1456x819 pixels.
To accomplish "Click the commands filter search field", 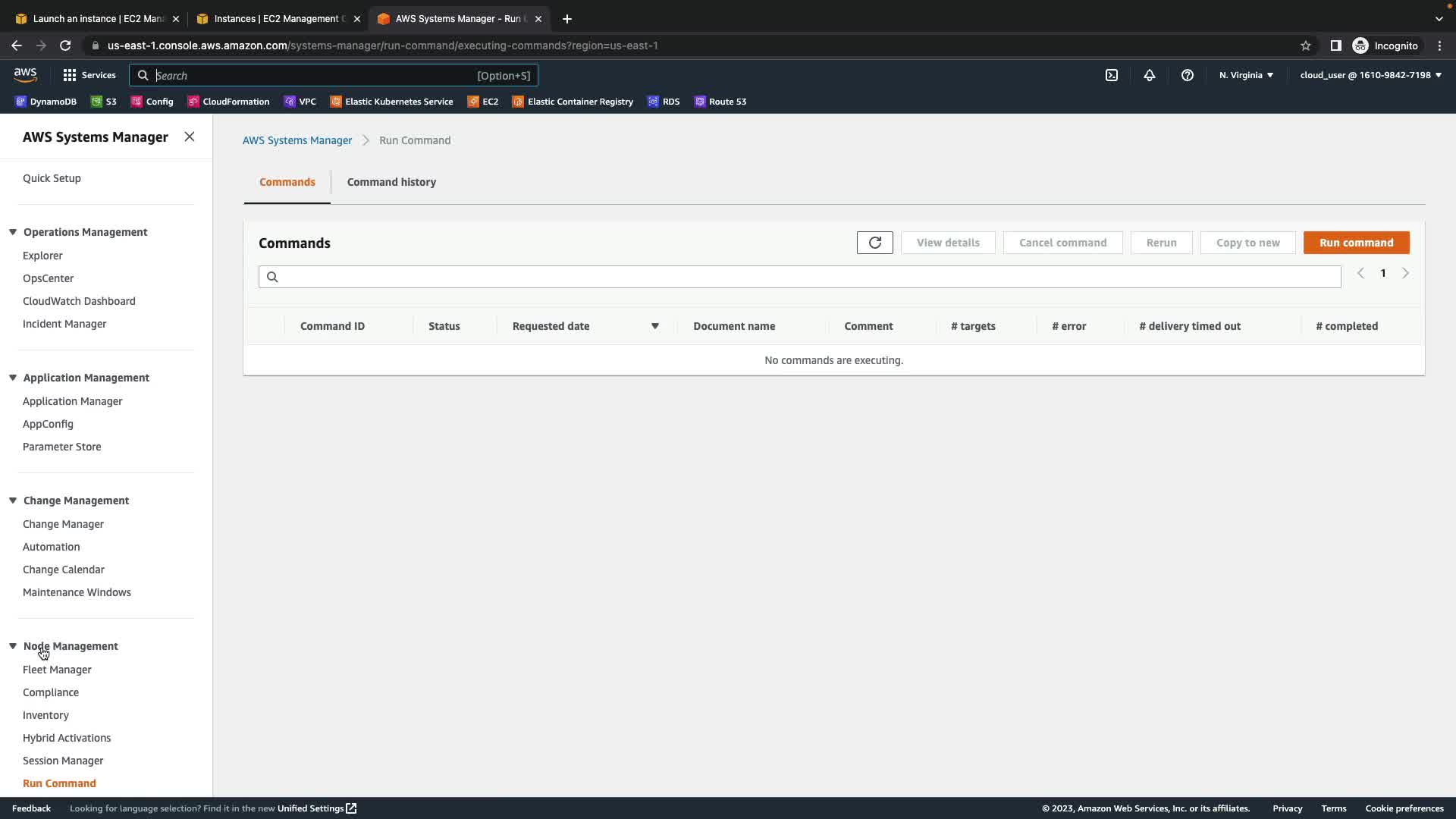I will [x=799, y=277].
